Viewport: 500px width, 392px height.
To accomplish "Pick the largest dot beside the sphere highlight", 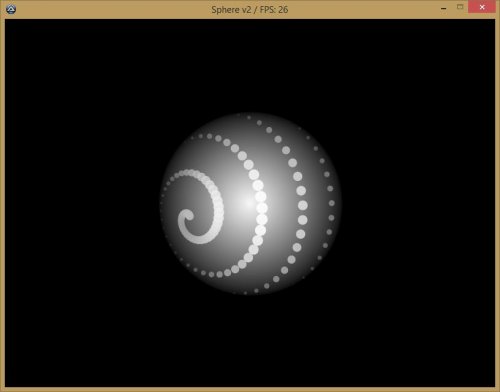I will pos(262,208).
